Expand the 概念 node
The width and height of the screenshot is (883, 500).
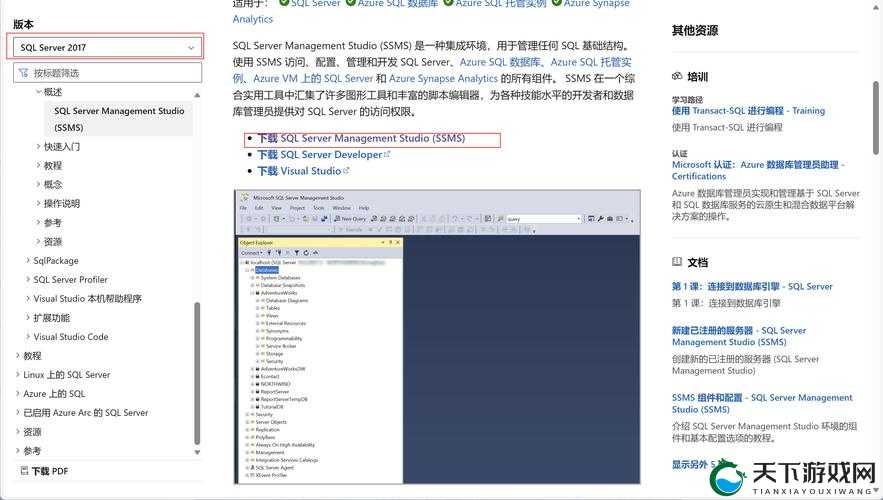tap(38, 184)
